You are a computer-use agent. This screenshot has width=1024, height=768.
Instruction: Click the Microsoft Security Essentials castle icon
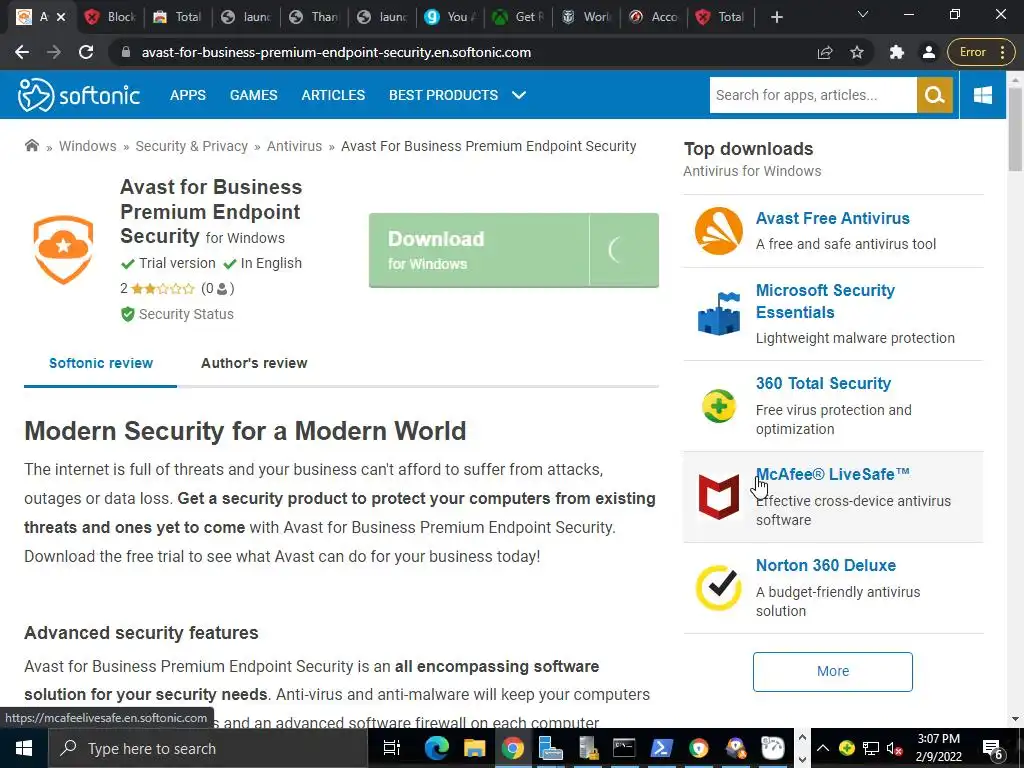tap(718, 314)
